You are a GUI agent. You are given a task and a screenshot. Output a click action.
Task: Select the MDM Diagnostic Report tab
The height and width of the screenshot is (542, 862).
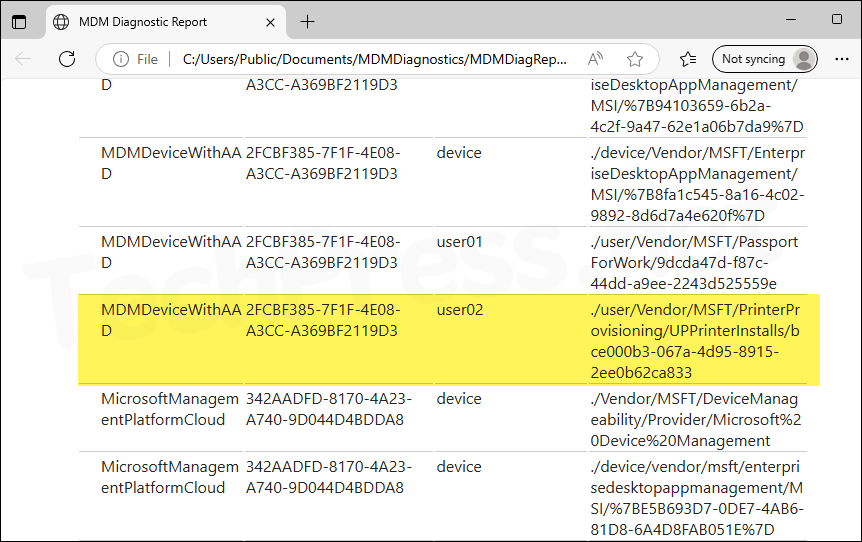(165, 22)
